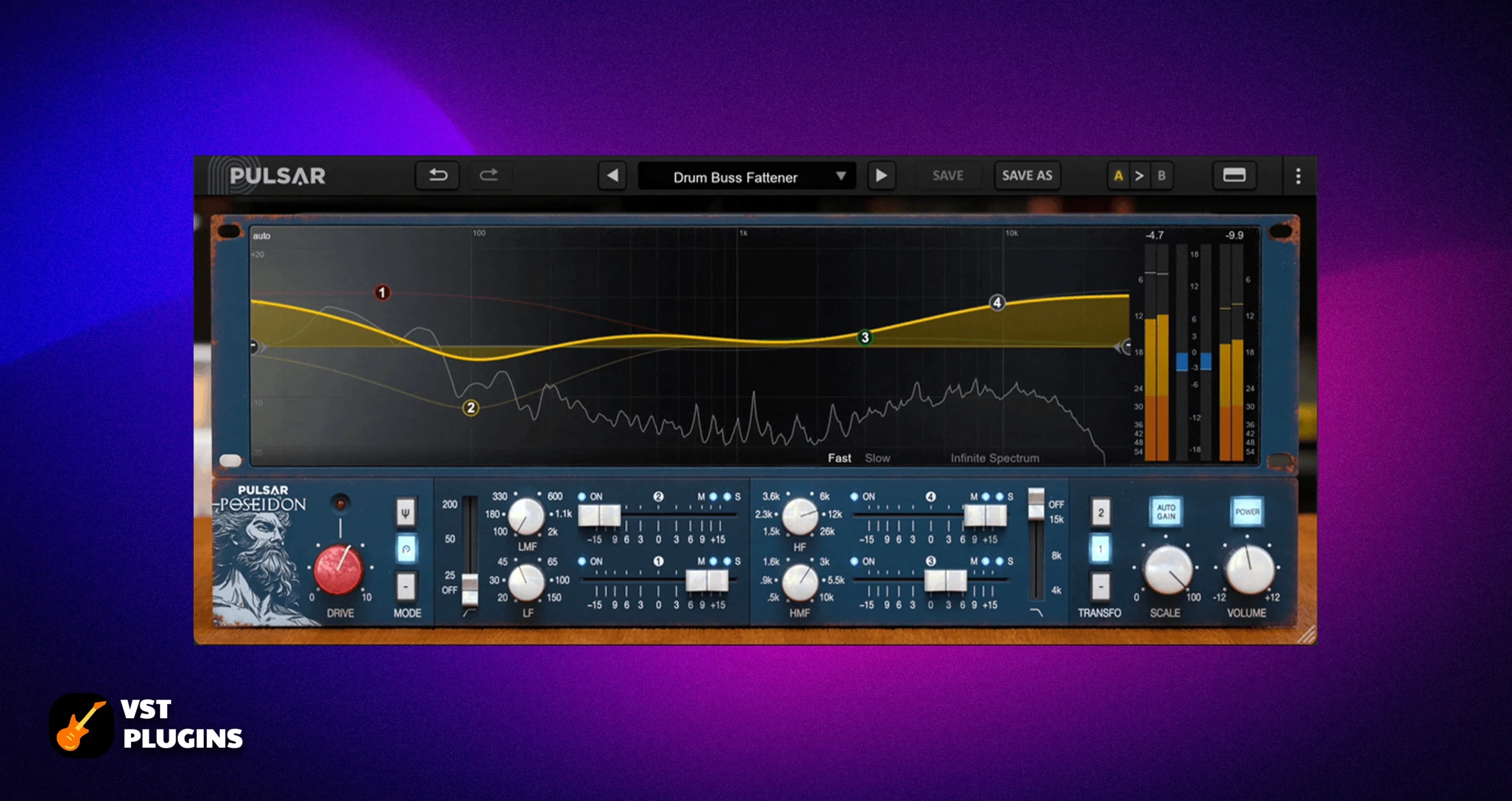
Task: Select the trident mode button
Action: pyautogui.click(x=406, y=512)
